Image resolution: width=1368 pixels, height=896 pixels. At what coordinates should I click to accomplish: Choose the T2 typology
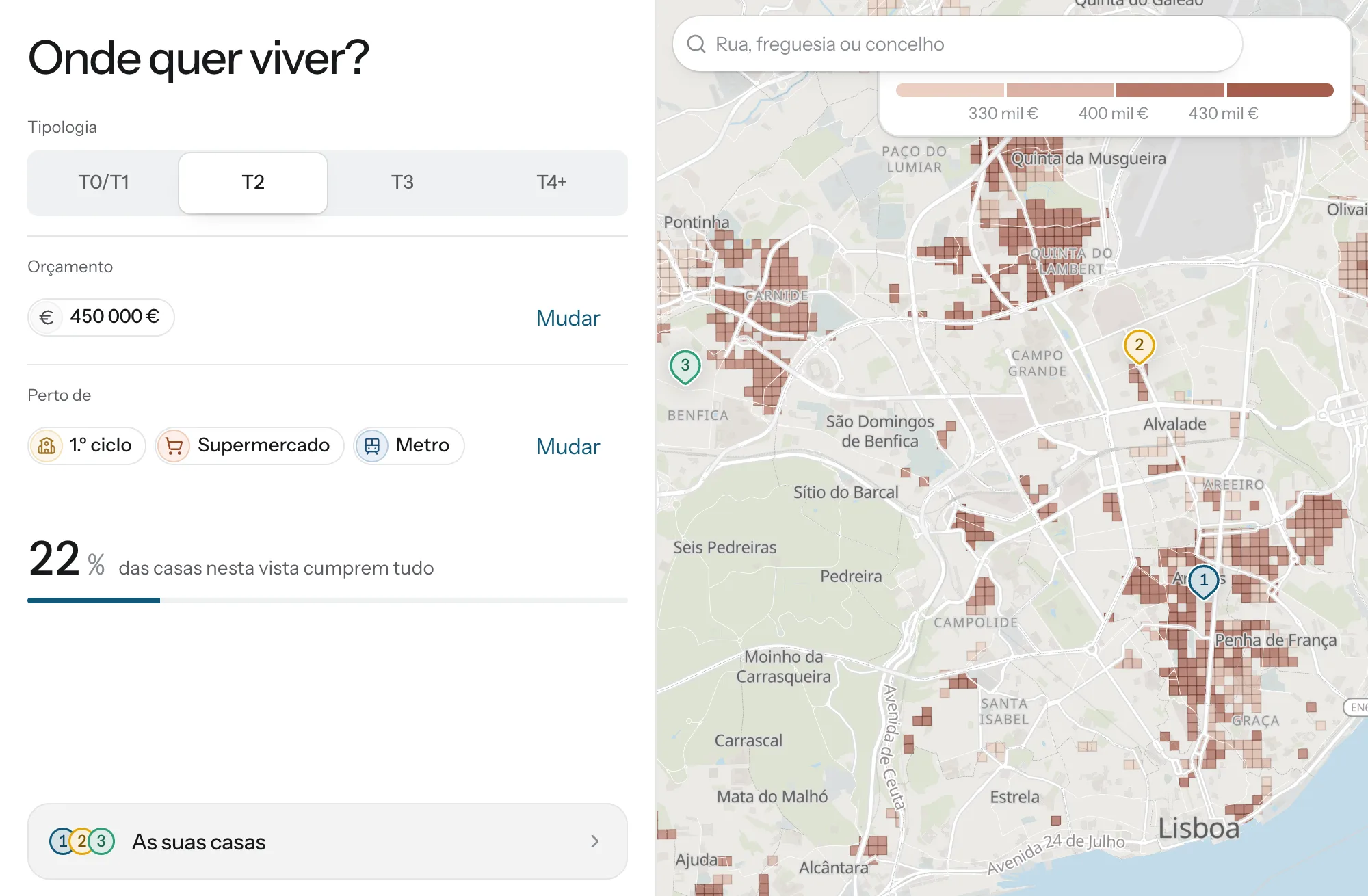point(253,183)
